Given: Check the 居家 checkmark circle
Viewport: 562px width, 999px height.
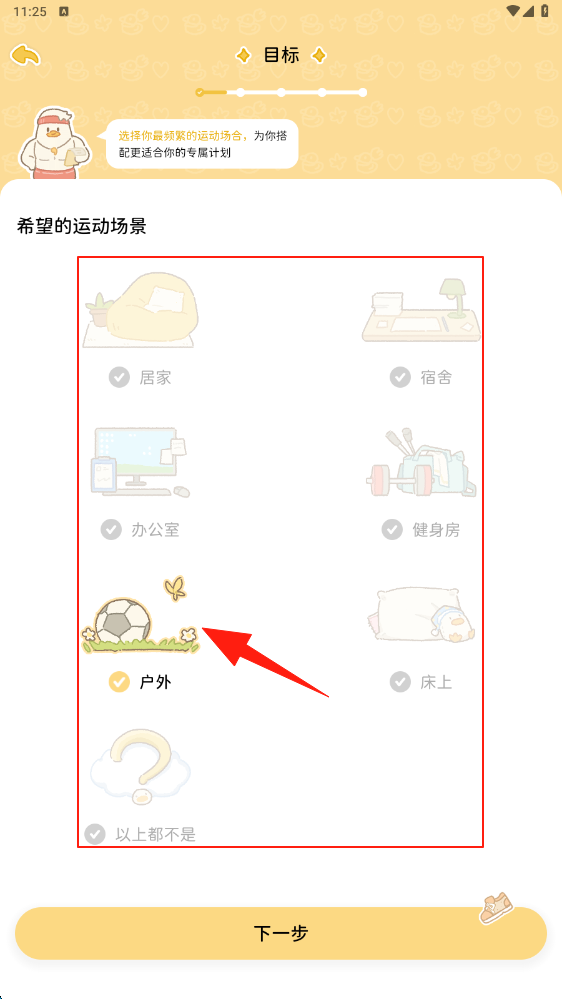Looking at the screenshot, I should [119, 377].
